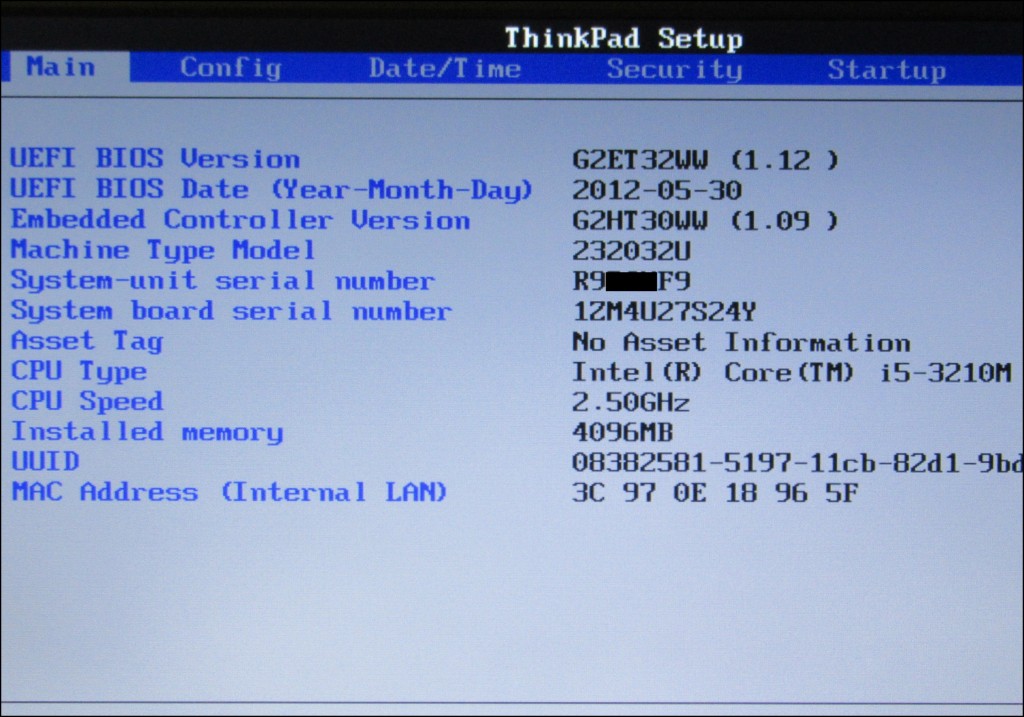
Task: Click the BIOS date 2012-05-30
Action: tap(657, 190)
